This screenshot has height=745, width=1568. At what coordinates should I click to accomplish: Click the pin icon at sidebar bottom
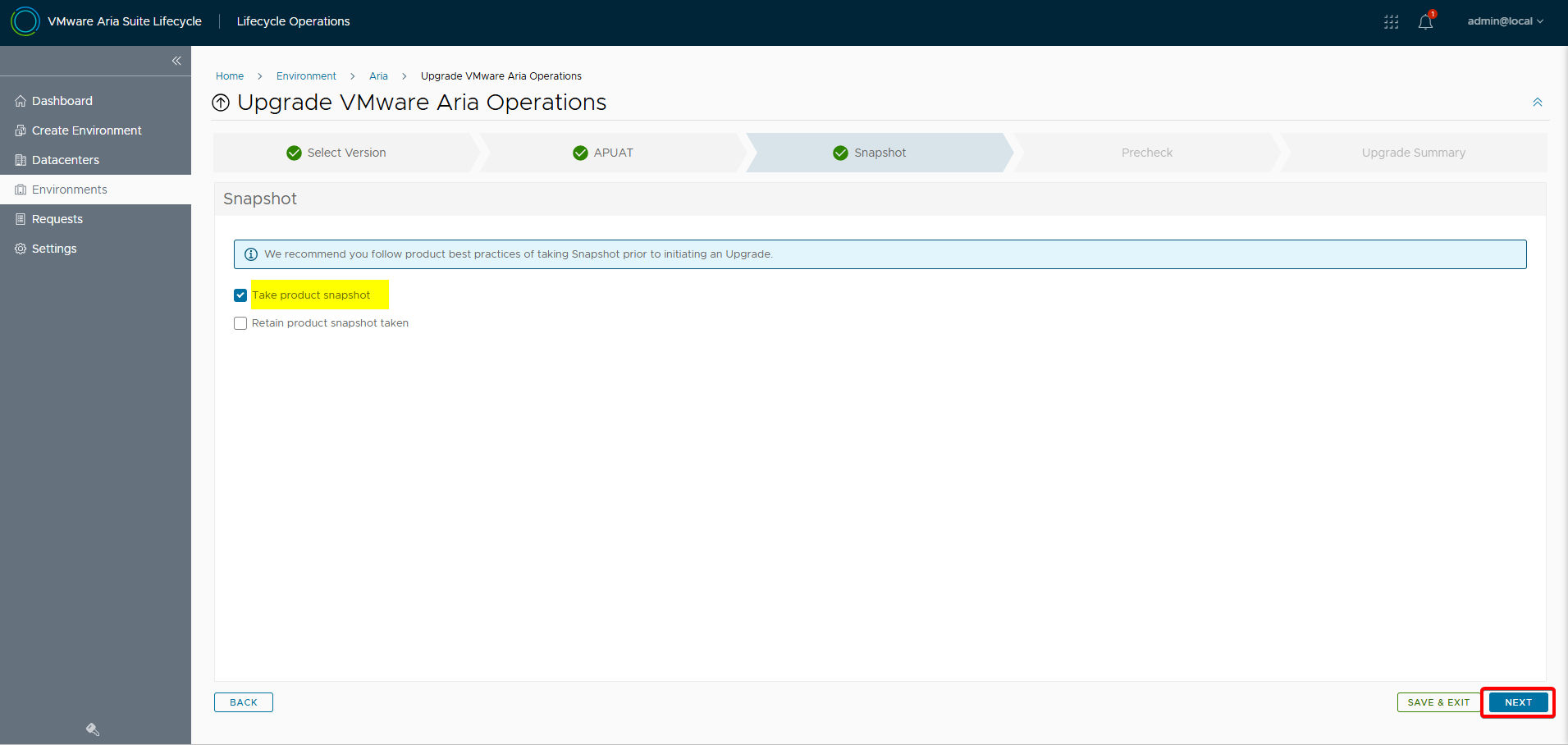pos(93,729)
